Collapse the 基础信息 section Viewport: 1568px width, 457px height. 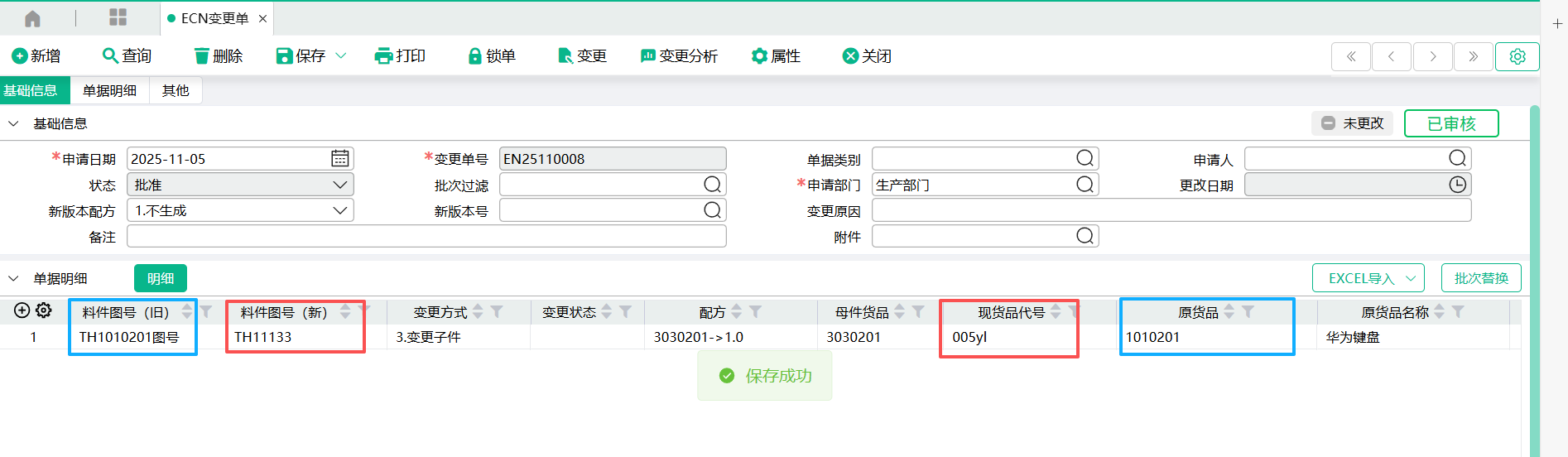(x=13, y=123)
